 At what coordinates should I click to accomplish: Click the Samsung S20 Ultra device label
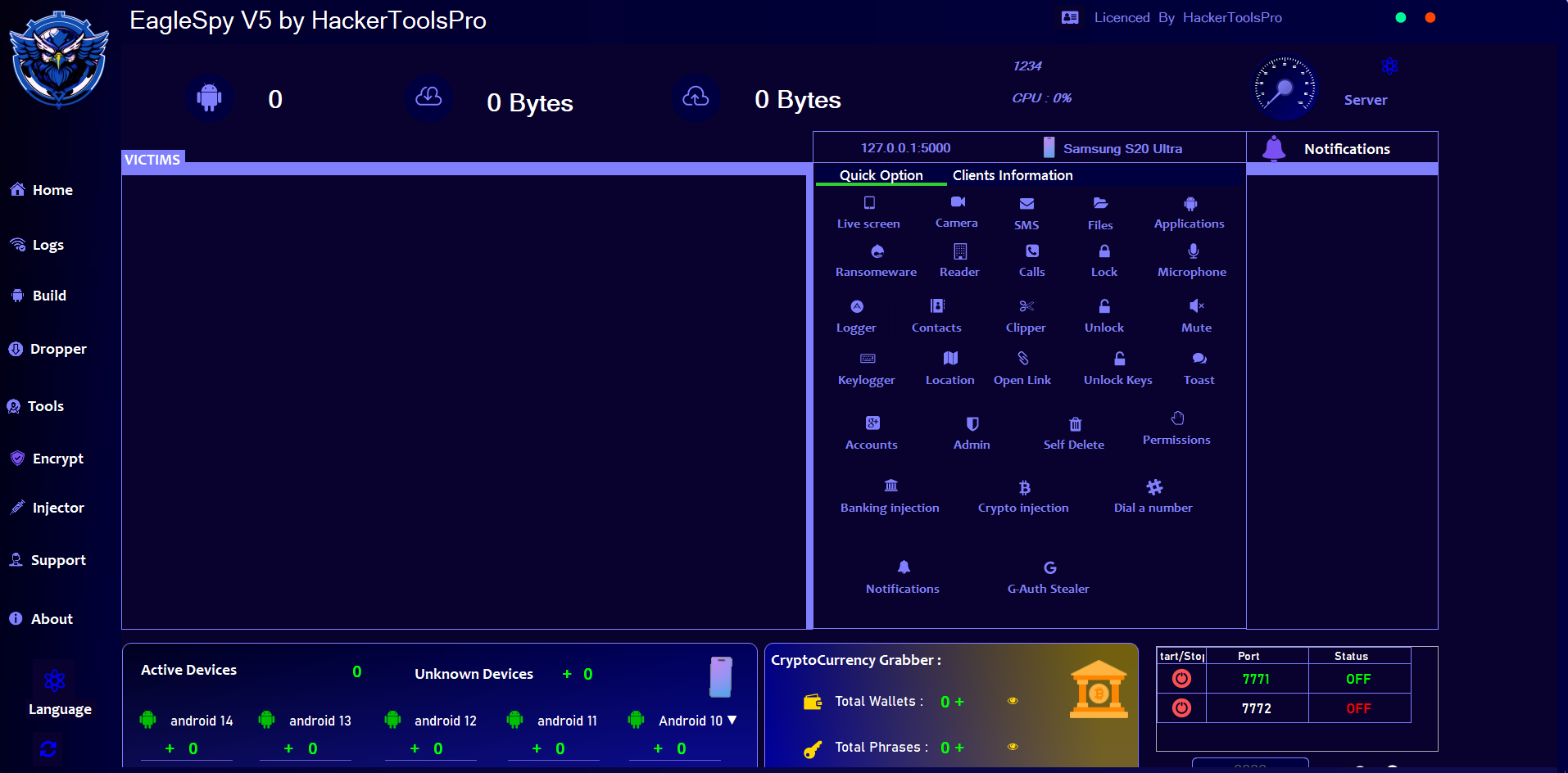click(x=1122, y=149)
